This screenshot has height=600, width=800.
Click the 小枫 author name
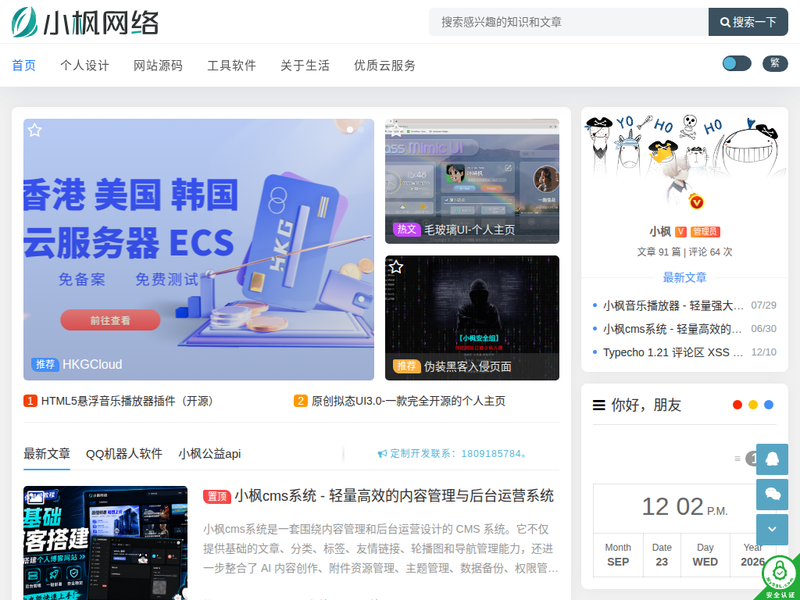point(660,232)
